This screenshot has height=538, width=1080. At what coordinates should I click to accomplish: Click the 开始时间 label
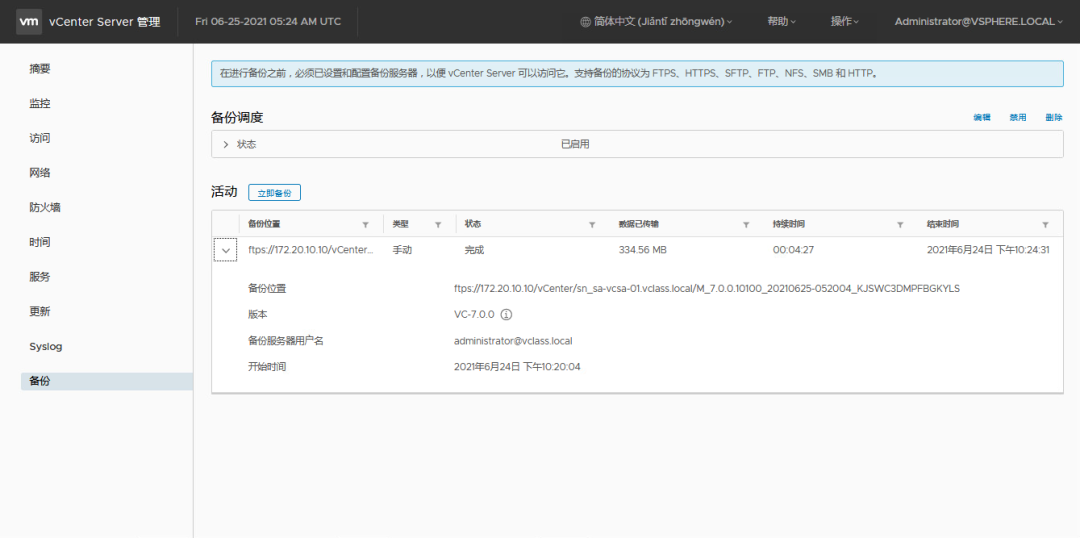[267, 367]
